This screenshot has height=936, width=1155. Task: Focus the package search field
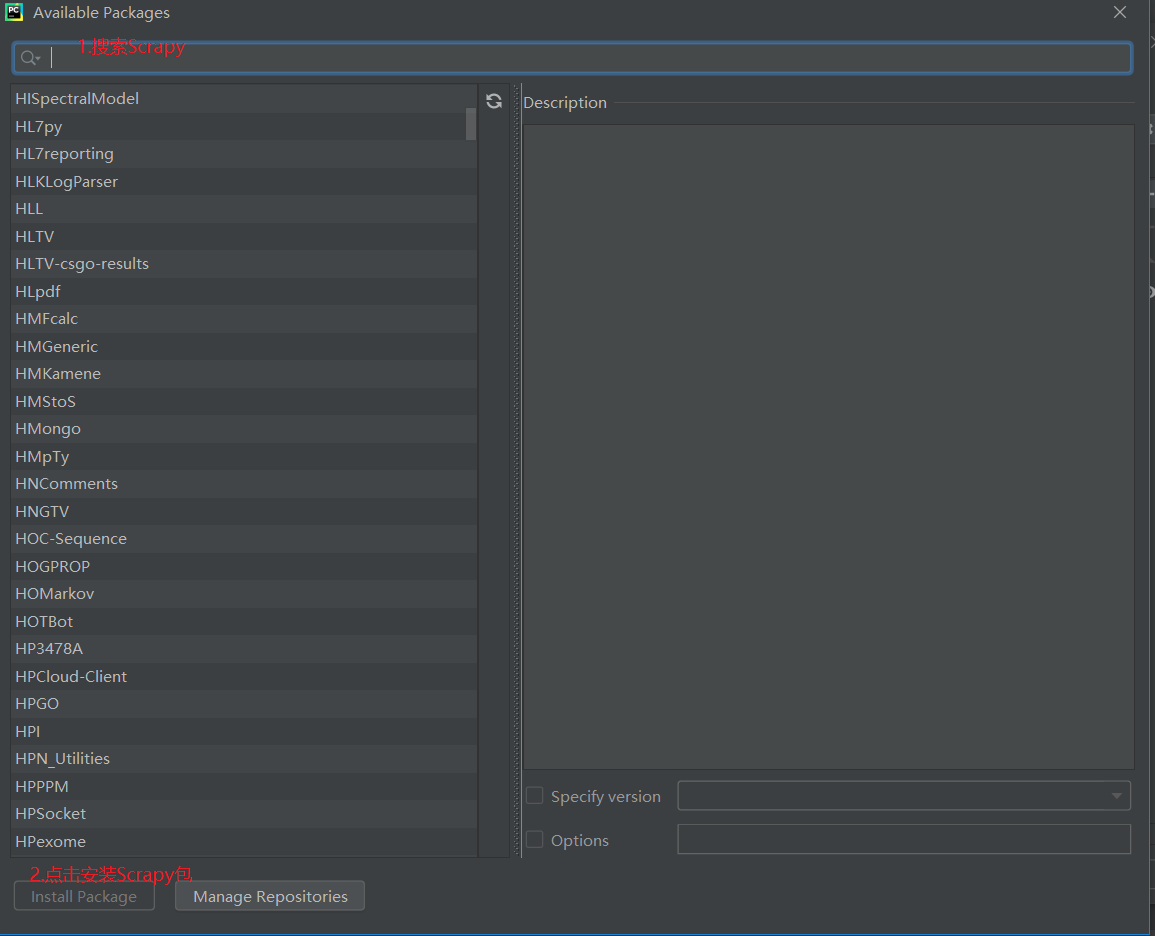point(572,58)
